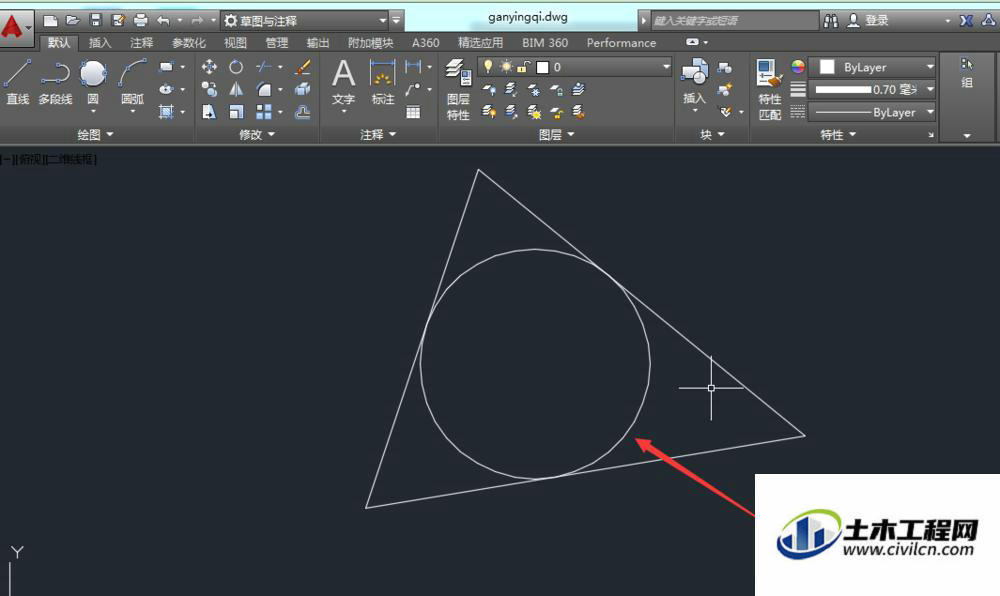
Task: Select the Offset tool icon
Action: tap(303, 112)
